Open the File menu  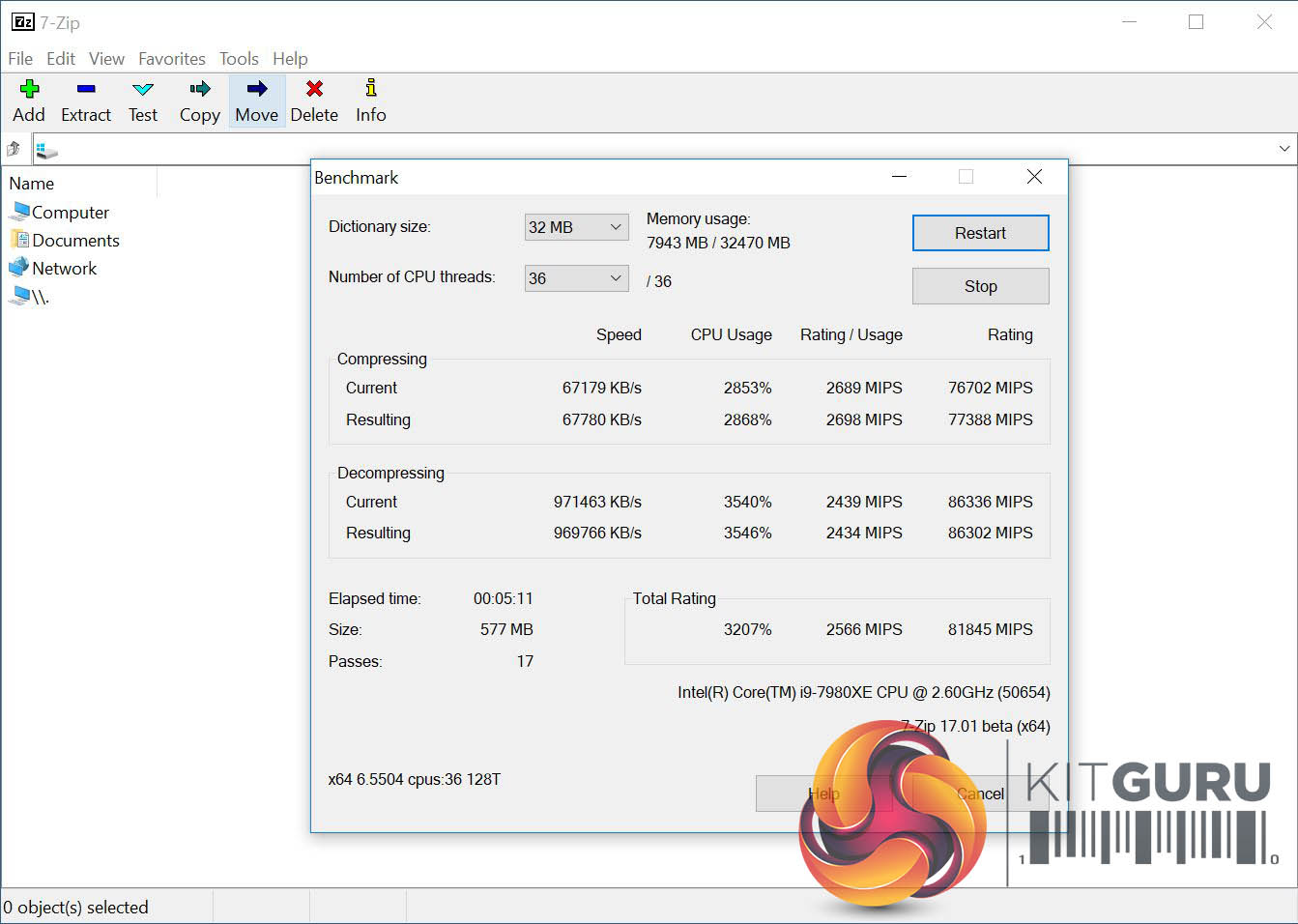click(x=20, y=59)
